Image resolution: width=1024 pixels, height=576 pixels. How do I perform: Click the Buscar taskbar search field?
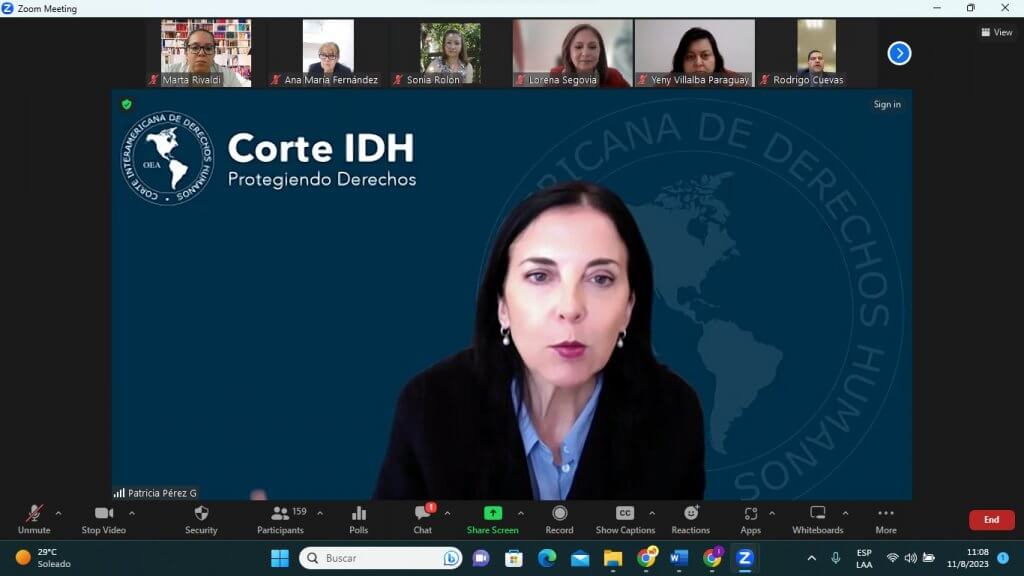(381, 558)
